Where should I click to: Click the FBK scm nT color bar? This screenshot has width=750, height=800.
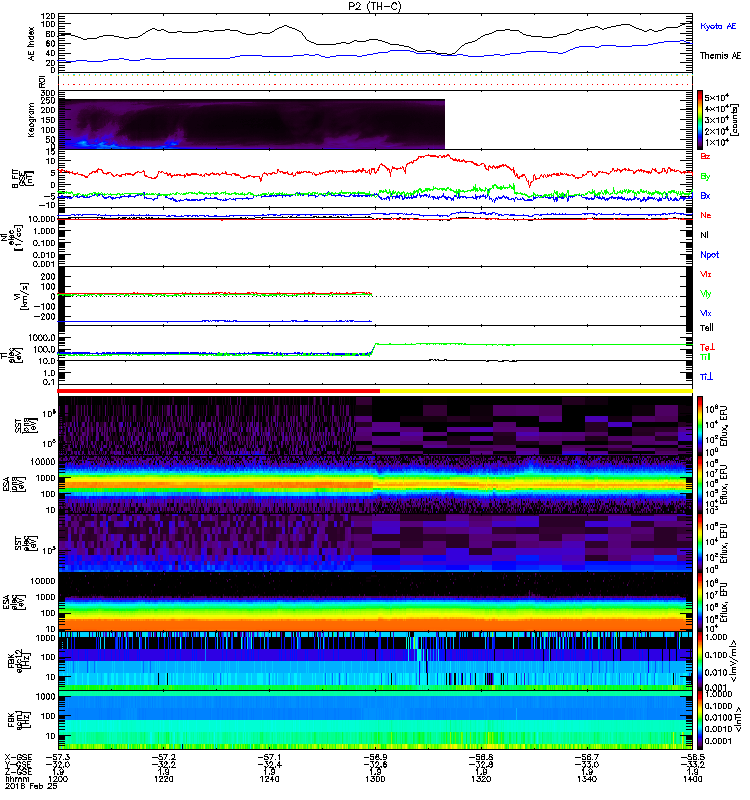point(699,720)
